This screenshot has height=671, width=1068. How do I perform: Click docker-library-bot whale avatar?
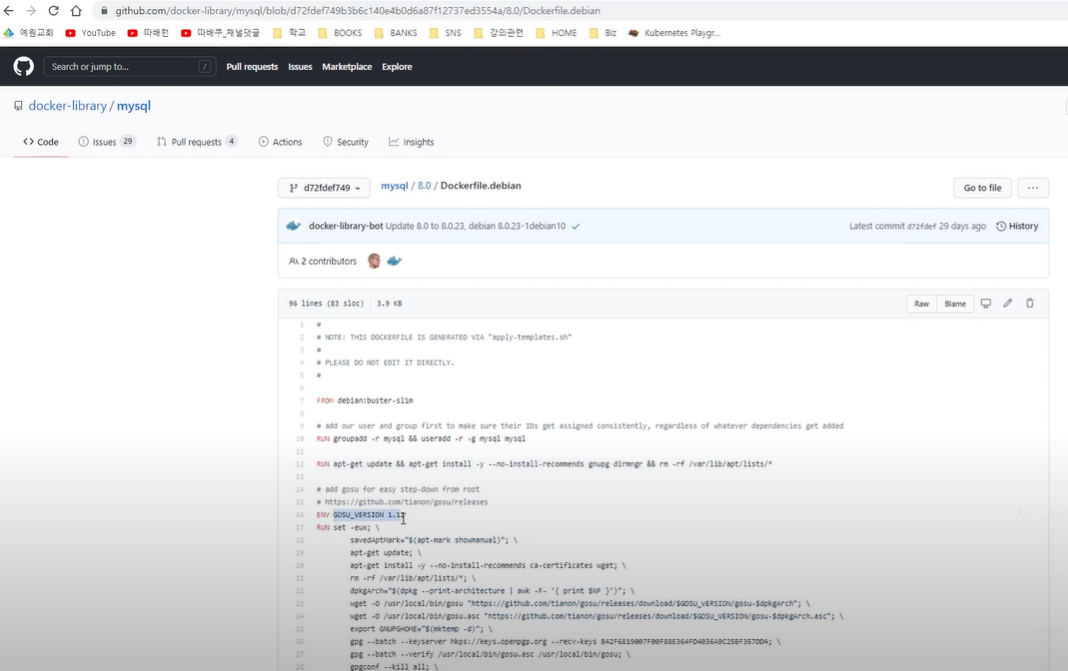coord(294,225)
